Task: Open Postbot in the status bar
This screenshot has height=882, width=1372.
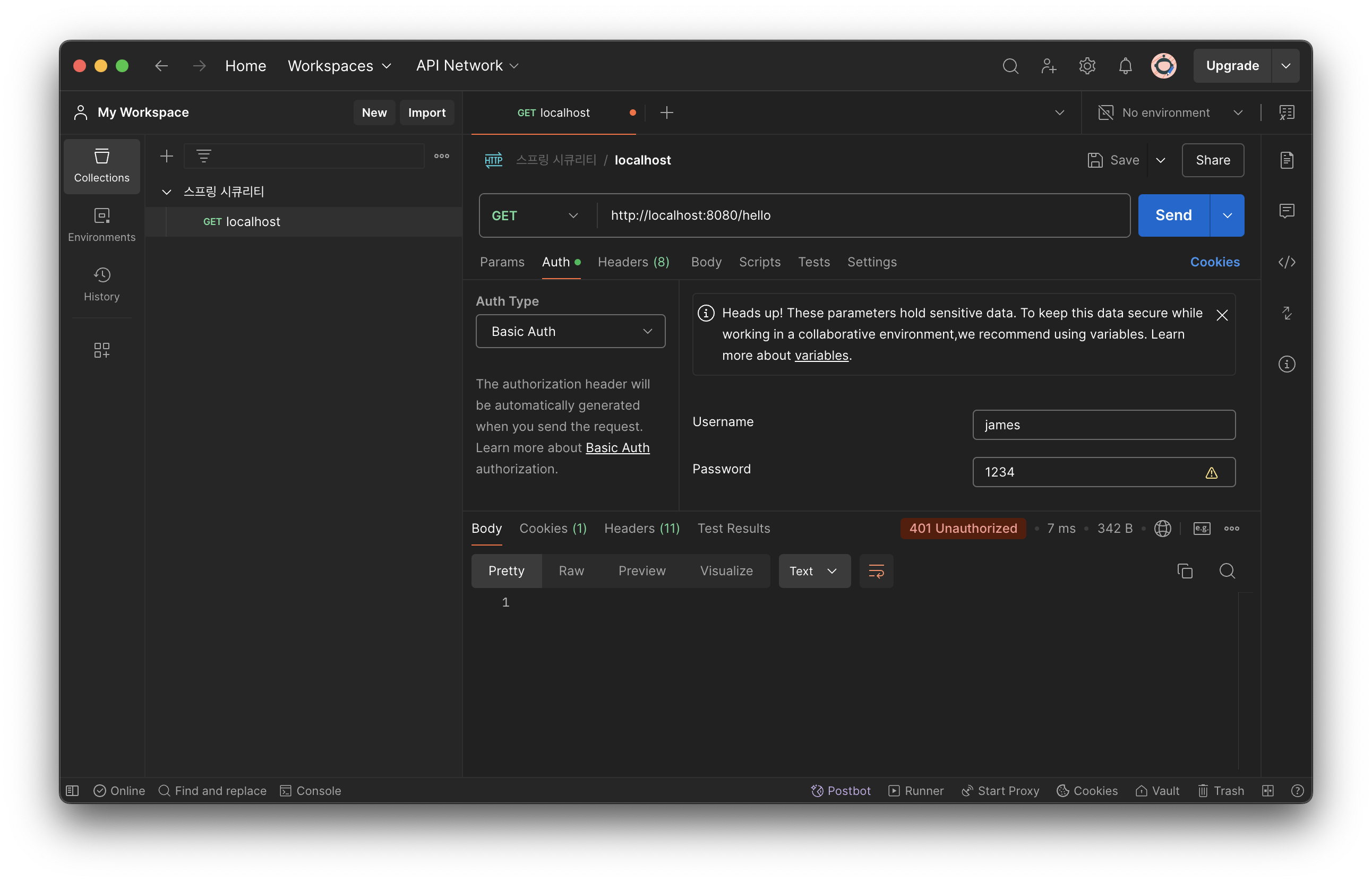Action: click(841, 790)
